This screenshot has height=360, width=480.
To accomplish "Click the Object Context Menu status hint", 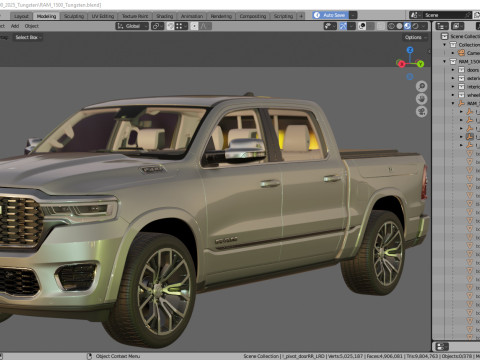I will coord(118,356).
